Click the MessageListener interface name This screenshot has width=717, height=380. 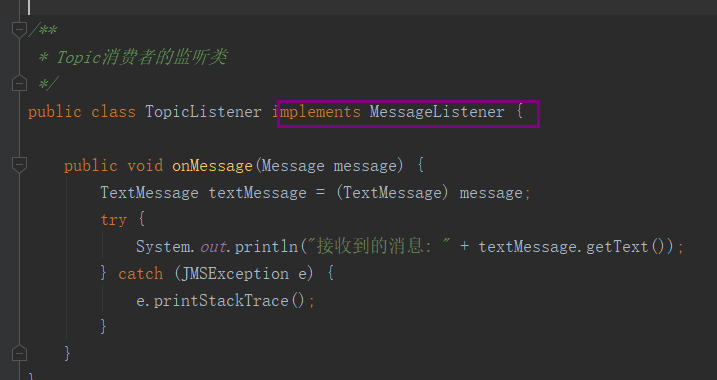[x=437, y=112]
